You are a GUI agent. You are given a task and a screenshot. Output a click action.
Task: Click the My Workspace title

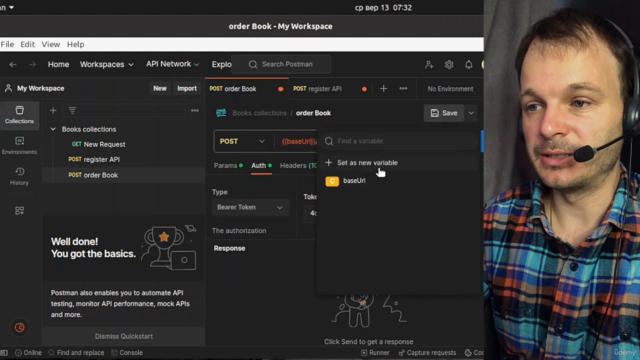pyautogui.click(x=40, y=89)
